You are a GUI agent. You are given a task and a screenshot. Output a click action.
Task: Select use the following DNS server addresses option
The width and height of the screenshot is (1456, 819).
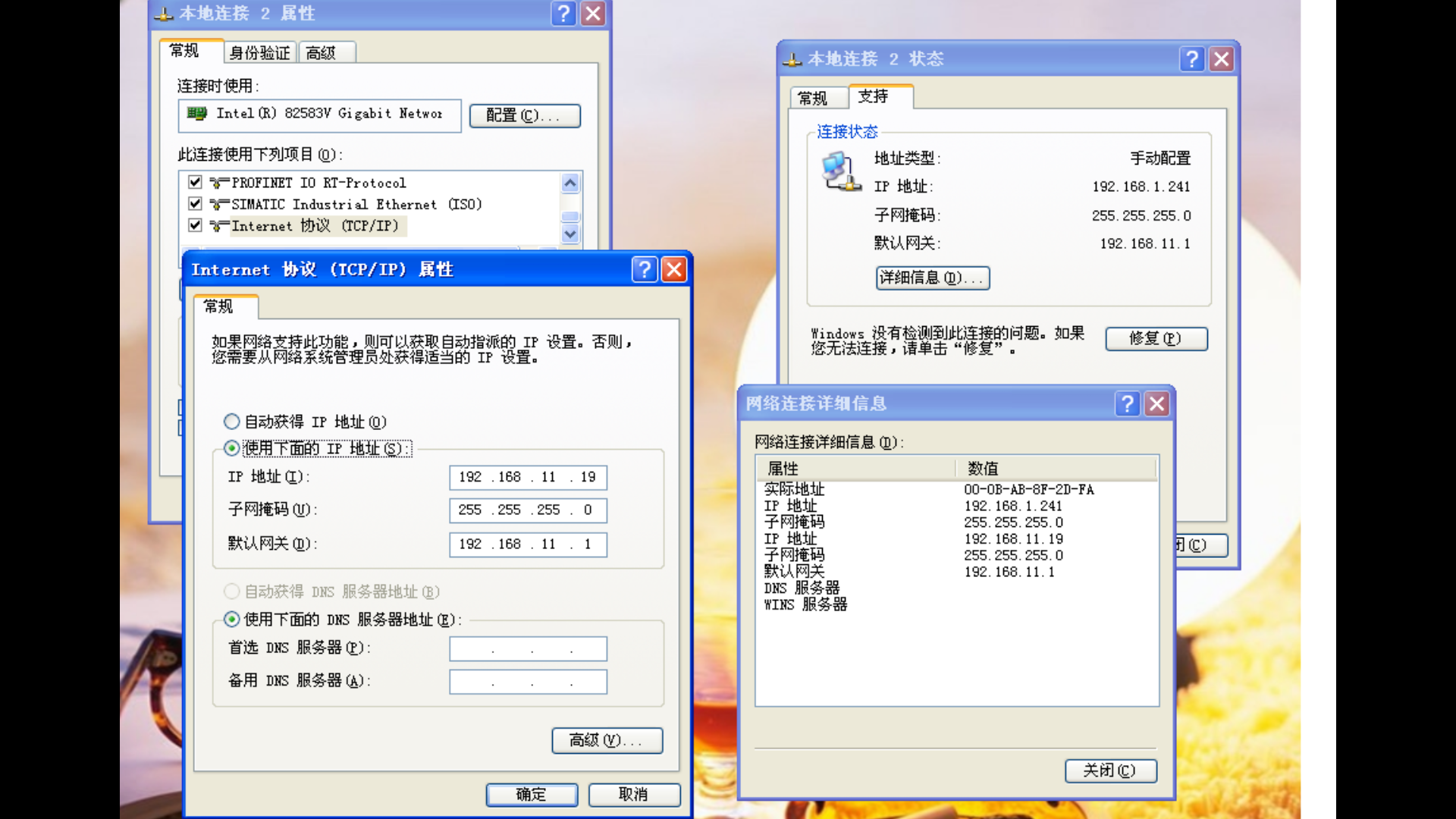[x=232, y=620]
